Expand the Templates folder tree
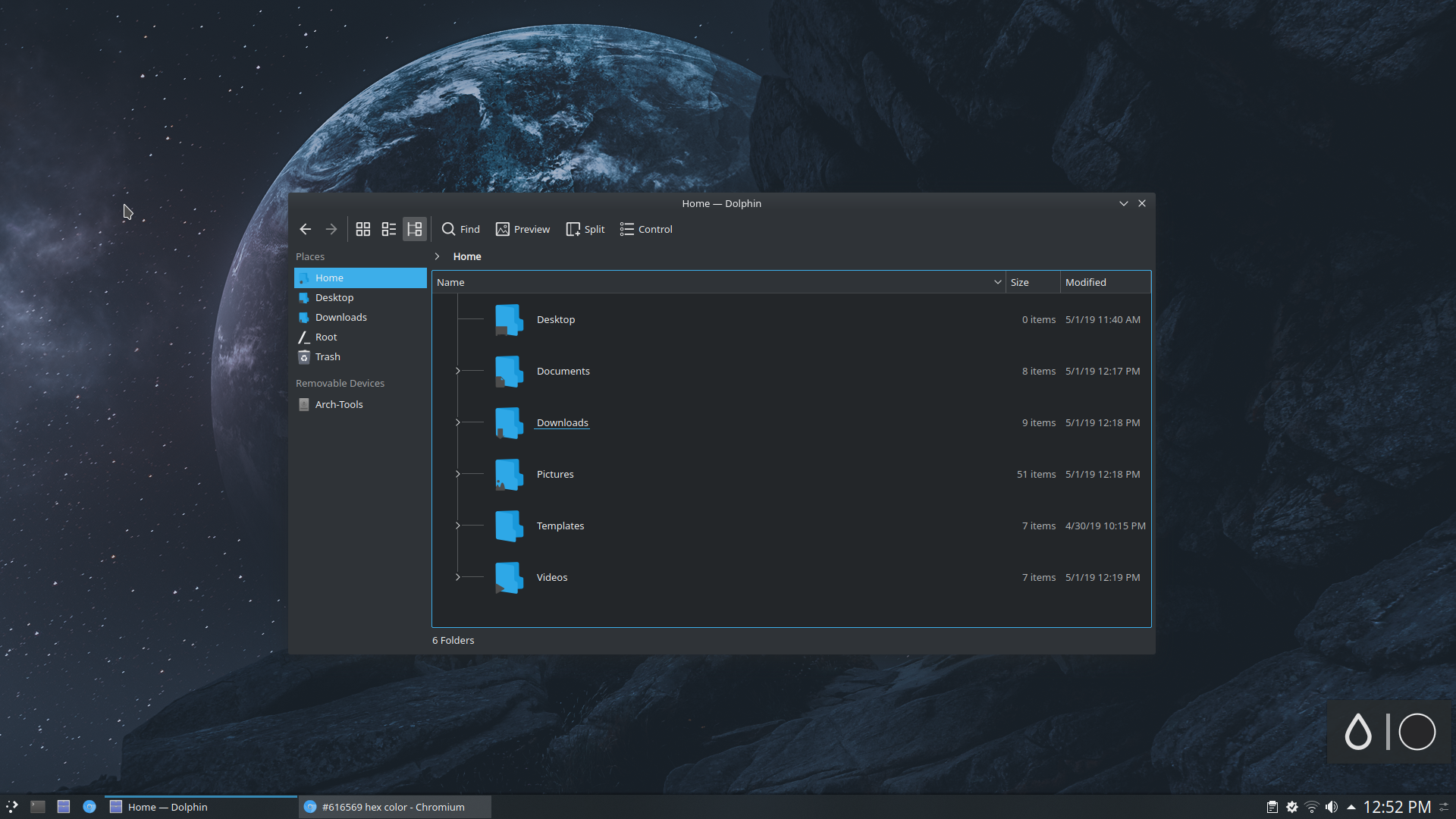This screenshot has height=819, width=1456. 458,526
